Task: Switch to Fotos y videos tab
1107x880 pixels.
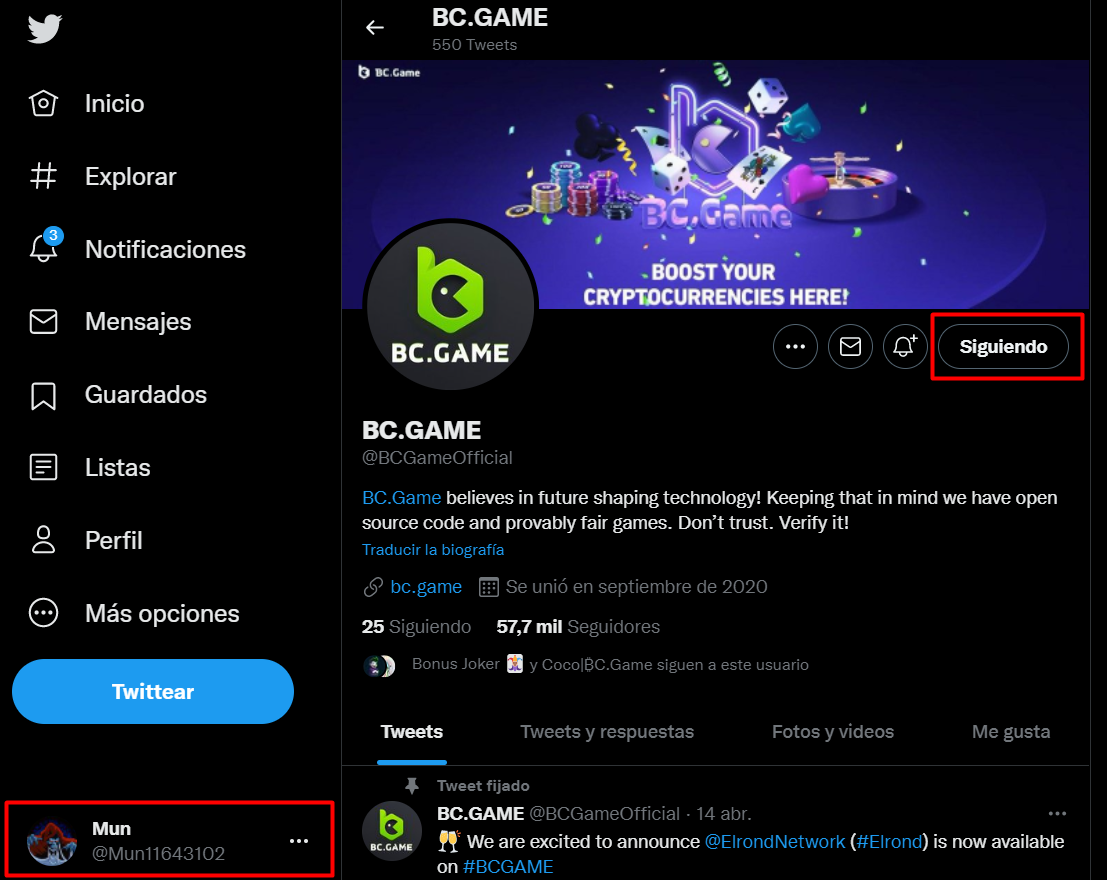Action: click(x=832, y=732)
